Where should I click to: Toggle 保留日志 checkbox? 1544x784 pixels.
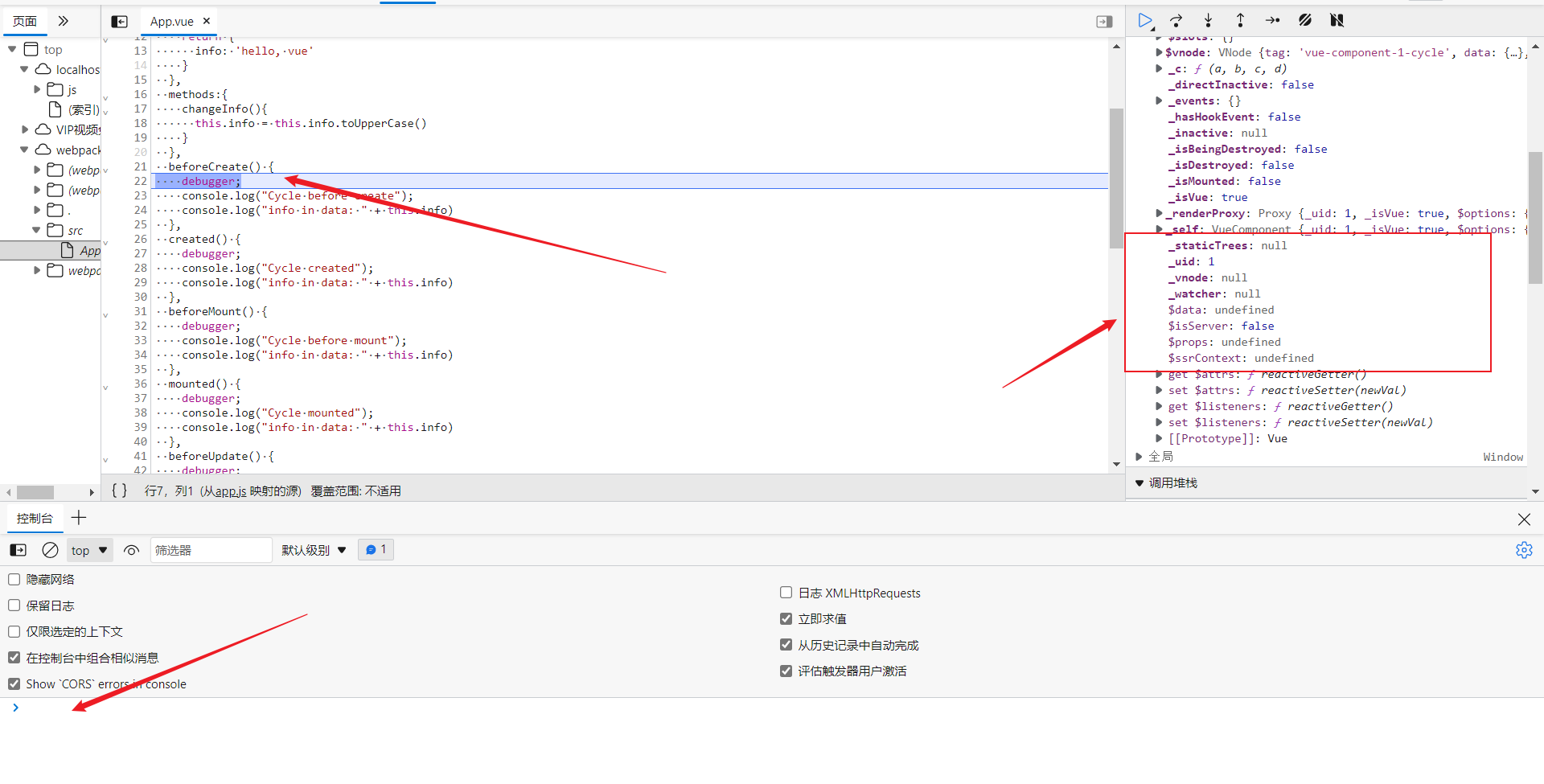(14, 605)
